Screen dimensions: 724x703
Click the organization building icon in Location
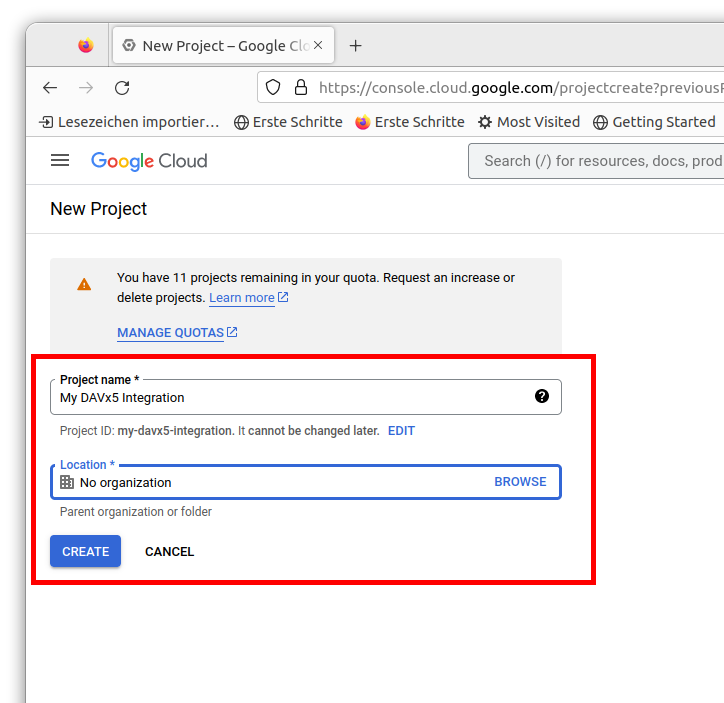[67, 482]
